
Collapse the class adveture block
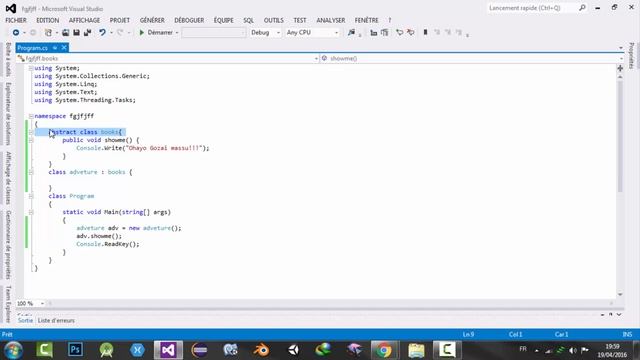(31, 172)
